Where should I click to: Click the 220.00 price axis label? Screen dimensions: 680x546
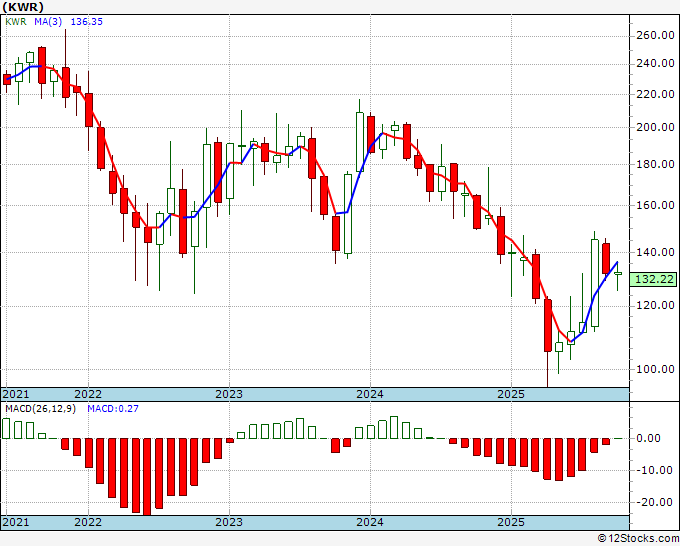pos(655,94)
